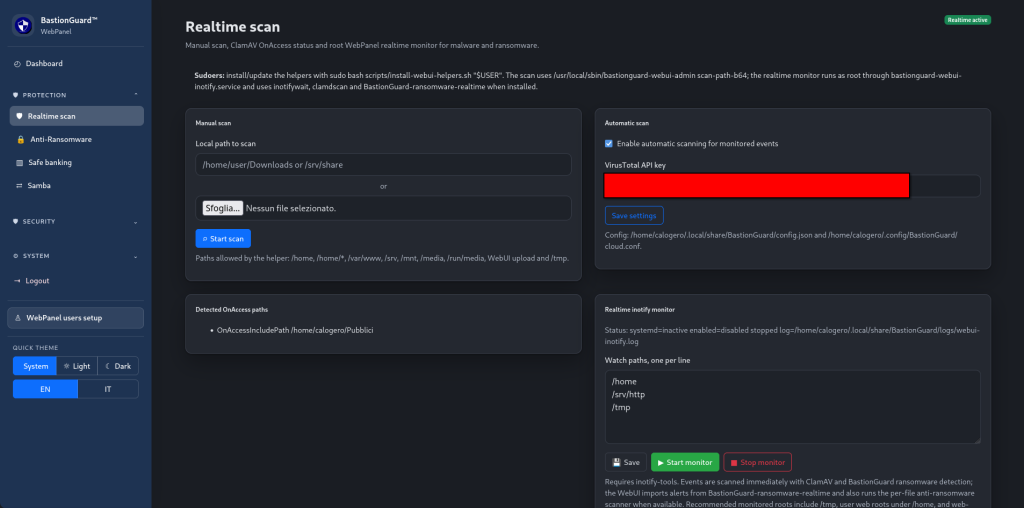Click the Dashboard clock icon
Screen dimensions: 1024x508
point(17,63)
